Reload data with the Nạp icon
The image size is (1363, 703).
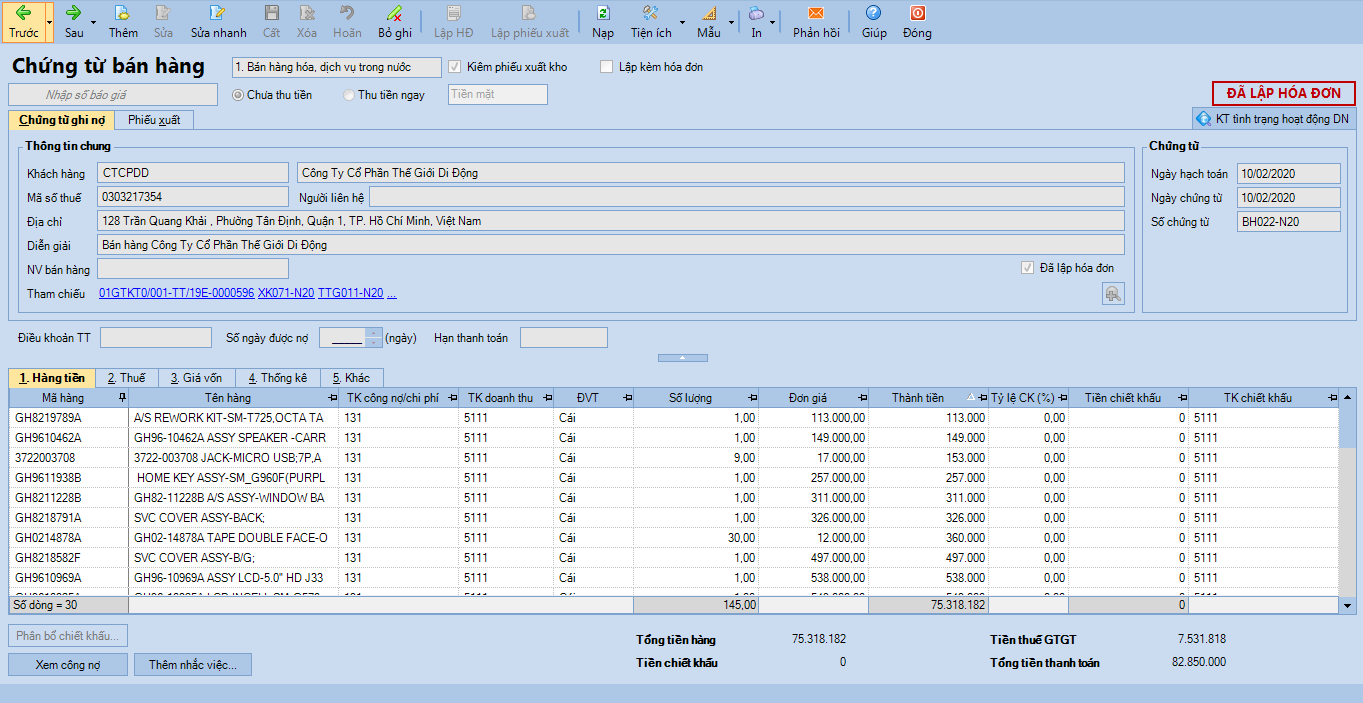click(x=603, y=21)
